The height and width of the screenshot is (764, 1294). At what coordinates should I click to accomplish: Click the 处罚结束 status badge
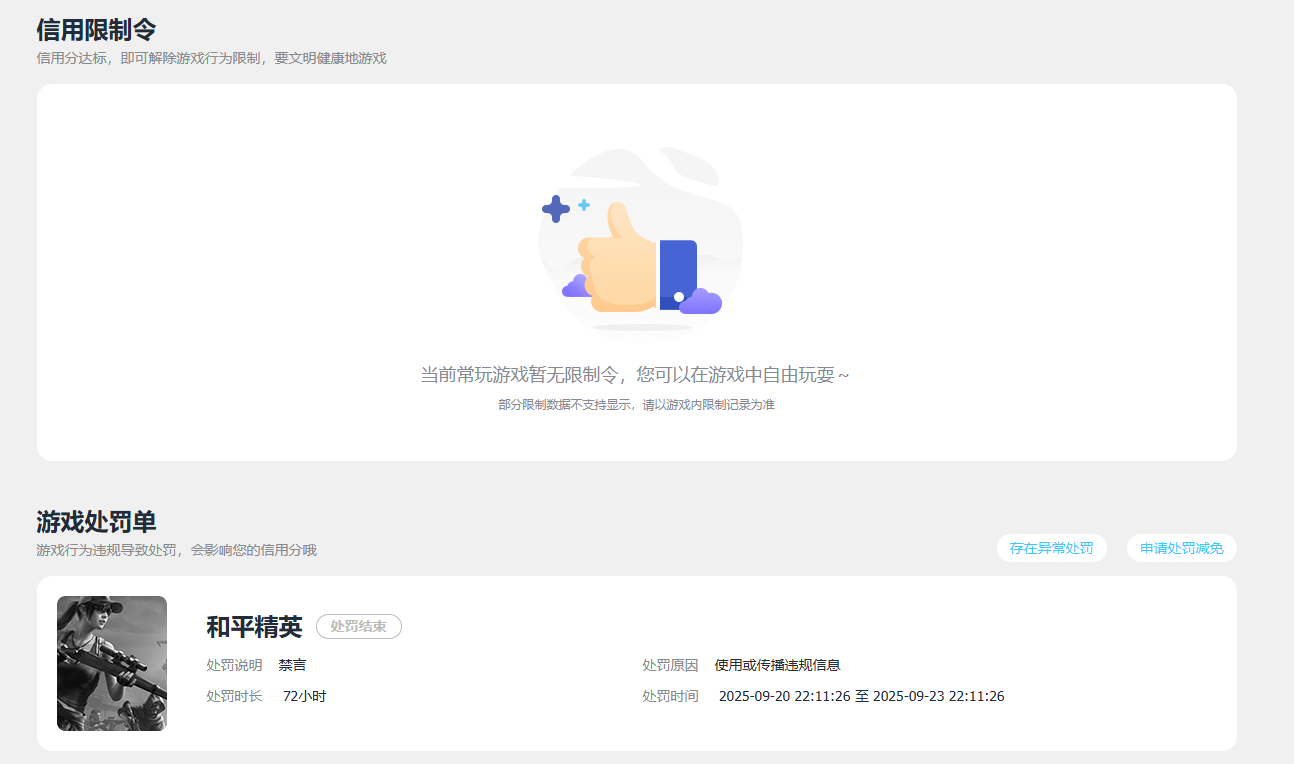(359, 626)
